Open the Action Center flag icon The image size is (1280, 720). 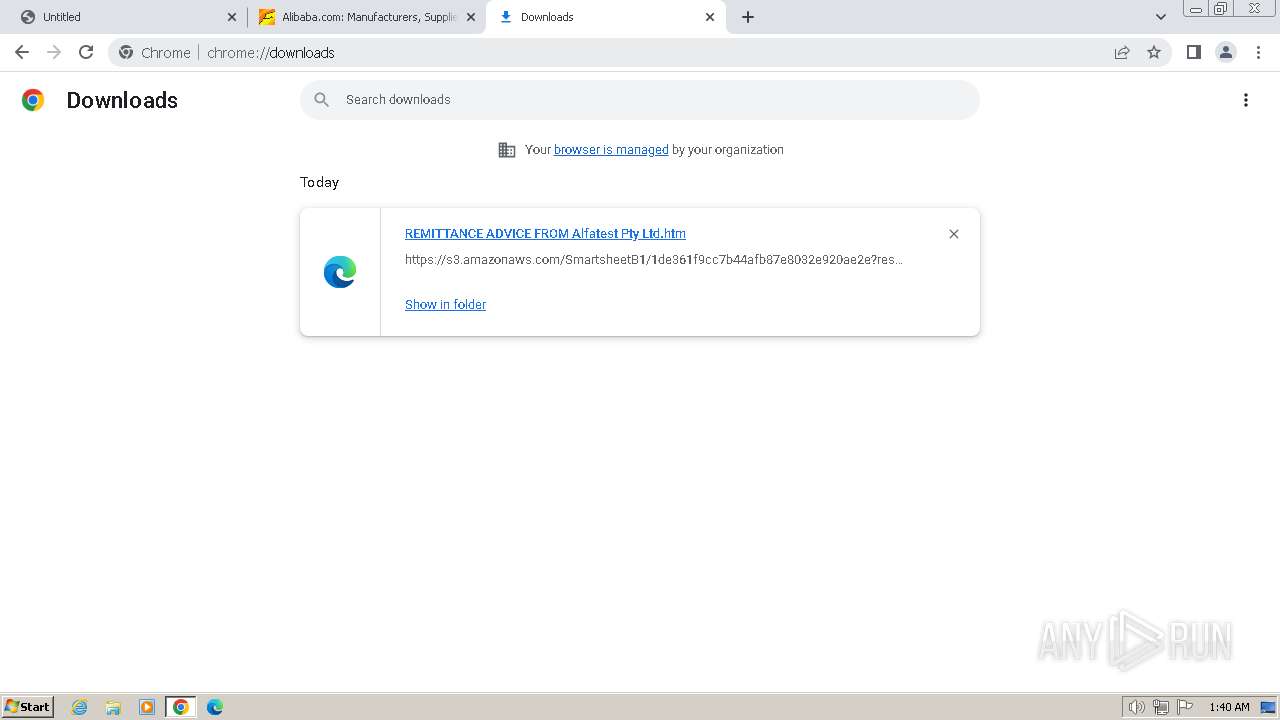(1185, 707)
